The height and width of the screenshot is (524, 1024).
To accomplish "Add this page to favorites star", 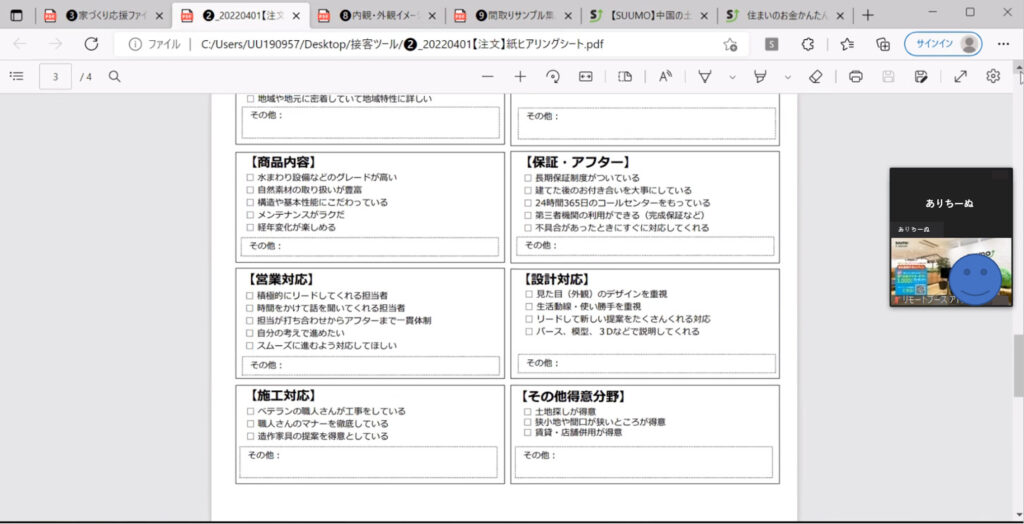I will click(x=730, y=44).
